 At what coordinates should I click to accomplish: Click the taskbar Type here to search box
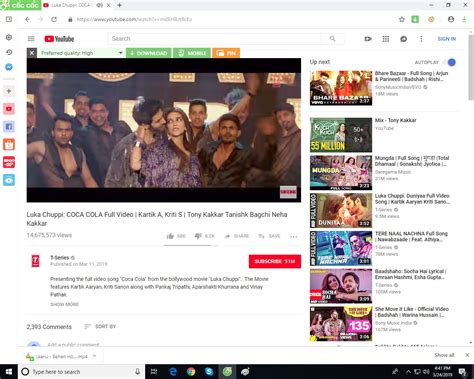(x=81, y=372)
